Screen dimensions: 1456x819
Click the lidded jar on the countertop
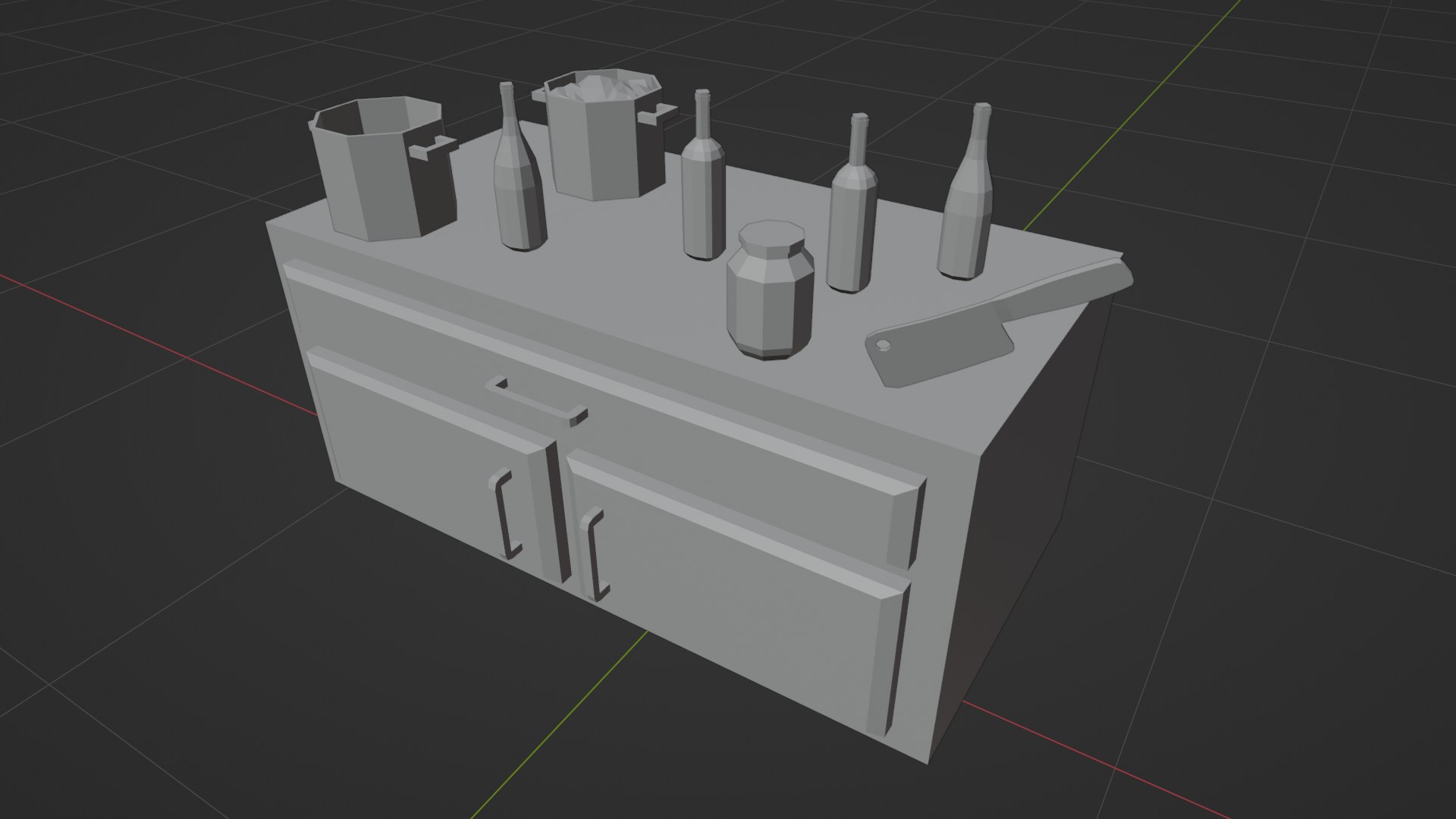pyautogui.click(x=770, y=290)
